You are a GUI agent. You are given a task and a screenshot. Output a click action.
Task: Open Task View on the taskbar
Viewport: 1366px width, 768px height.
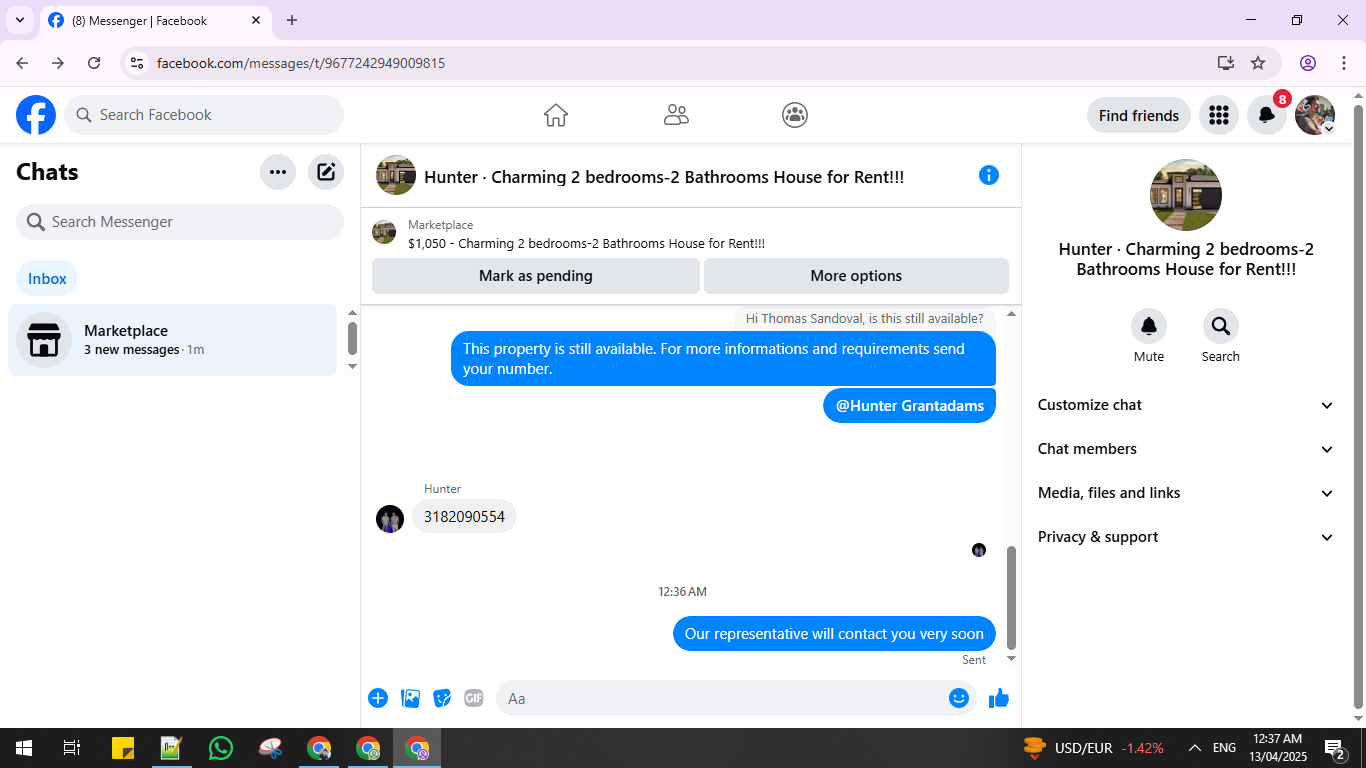(x=72, y=748)
